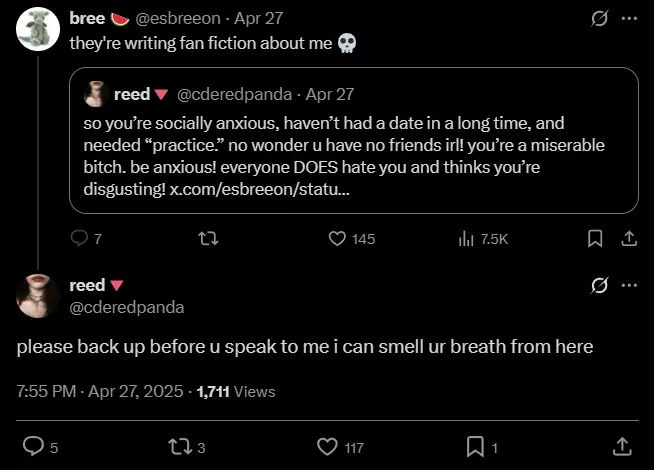The image size is (654, 470).
Task: Reply to reed's tweet with 5 replies
Action: point(33,446)
